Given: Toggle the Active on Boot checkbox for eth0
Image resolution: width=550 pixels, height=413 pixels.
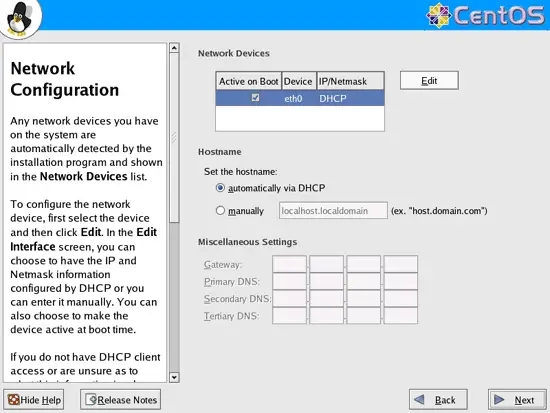Looking at the screenshot, I should click(255, 98).
